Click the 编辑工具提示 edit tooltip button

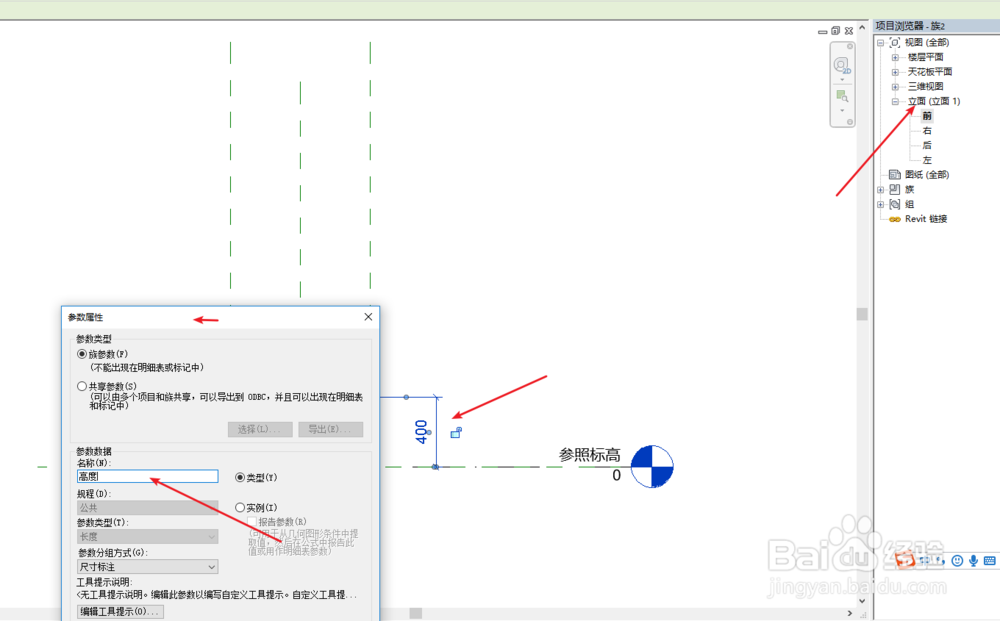click(119, 612)
